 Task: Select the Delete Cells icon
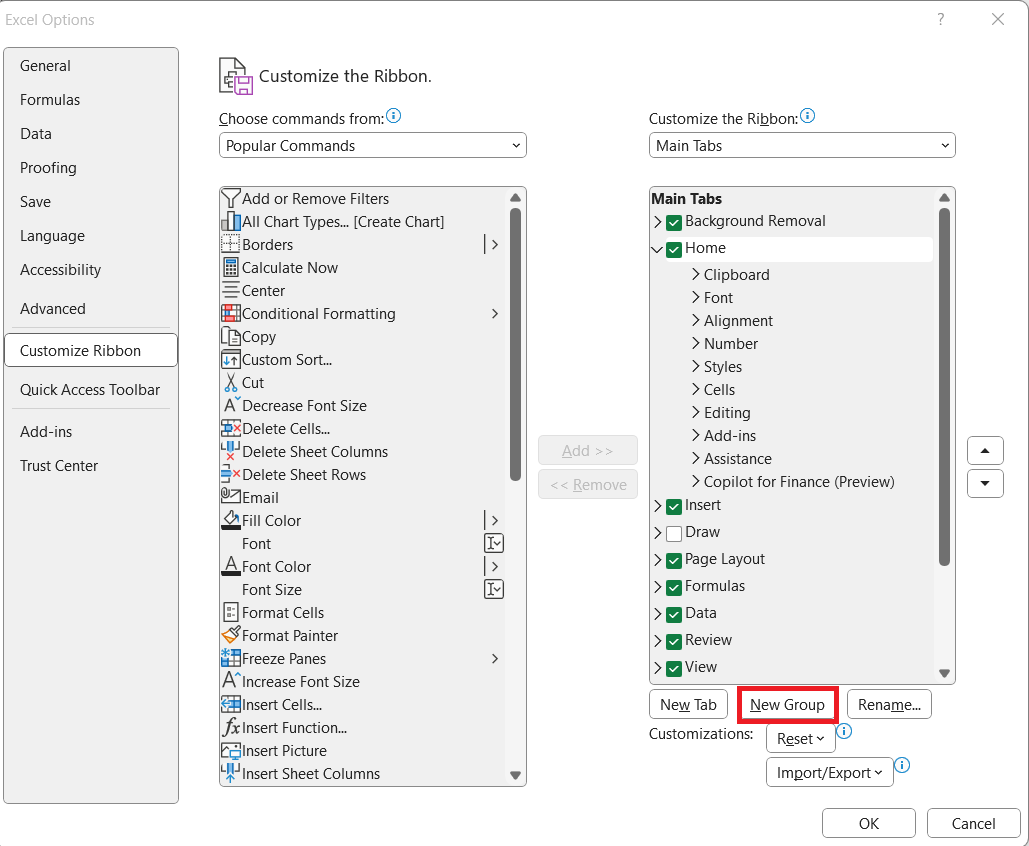(x=230, y=428)
